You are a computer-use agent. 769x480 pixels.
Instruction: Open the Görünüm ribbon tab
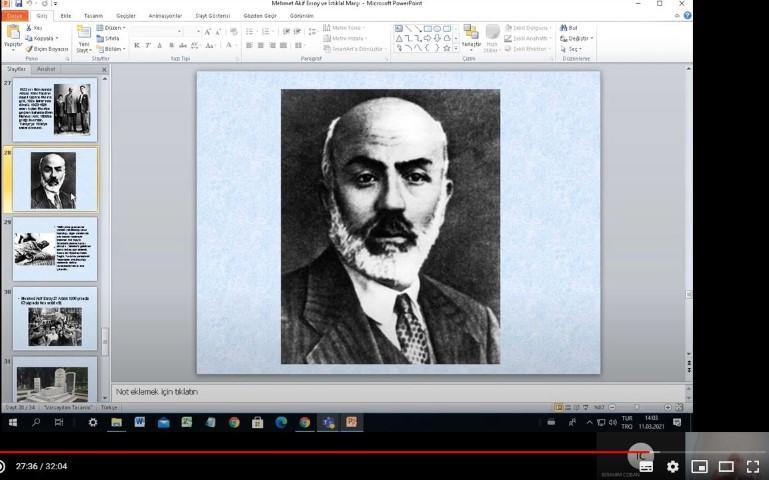(301, 16)
